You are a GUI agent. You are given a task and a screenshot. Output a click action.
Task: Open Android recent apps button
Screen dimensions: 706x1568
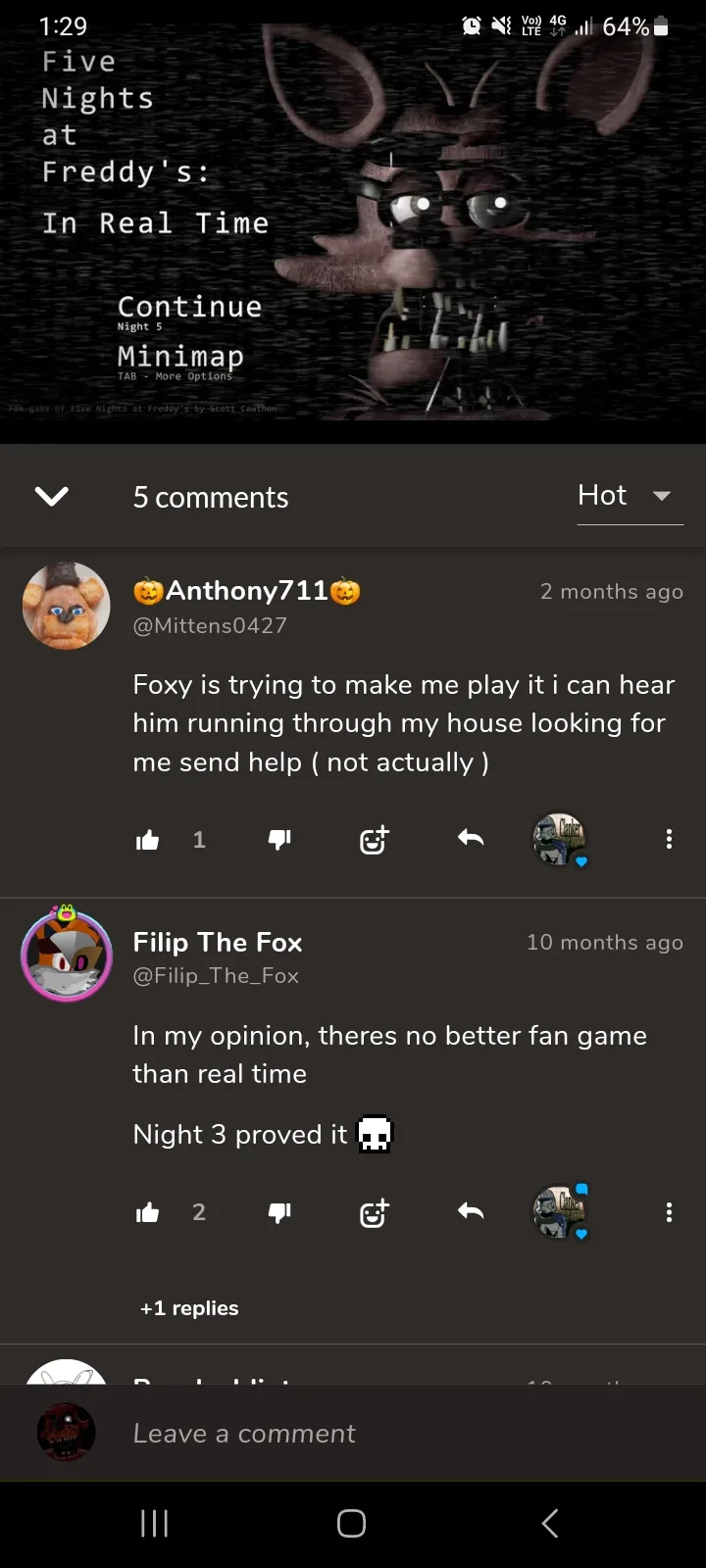(x=155, y=1523)
